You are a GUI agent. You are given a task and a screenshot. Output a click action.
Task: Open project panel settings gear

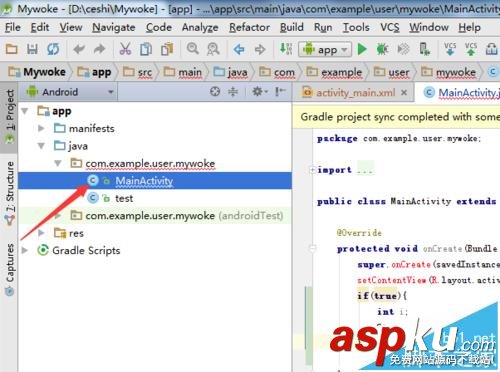(259, 91)
